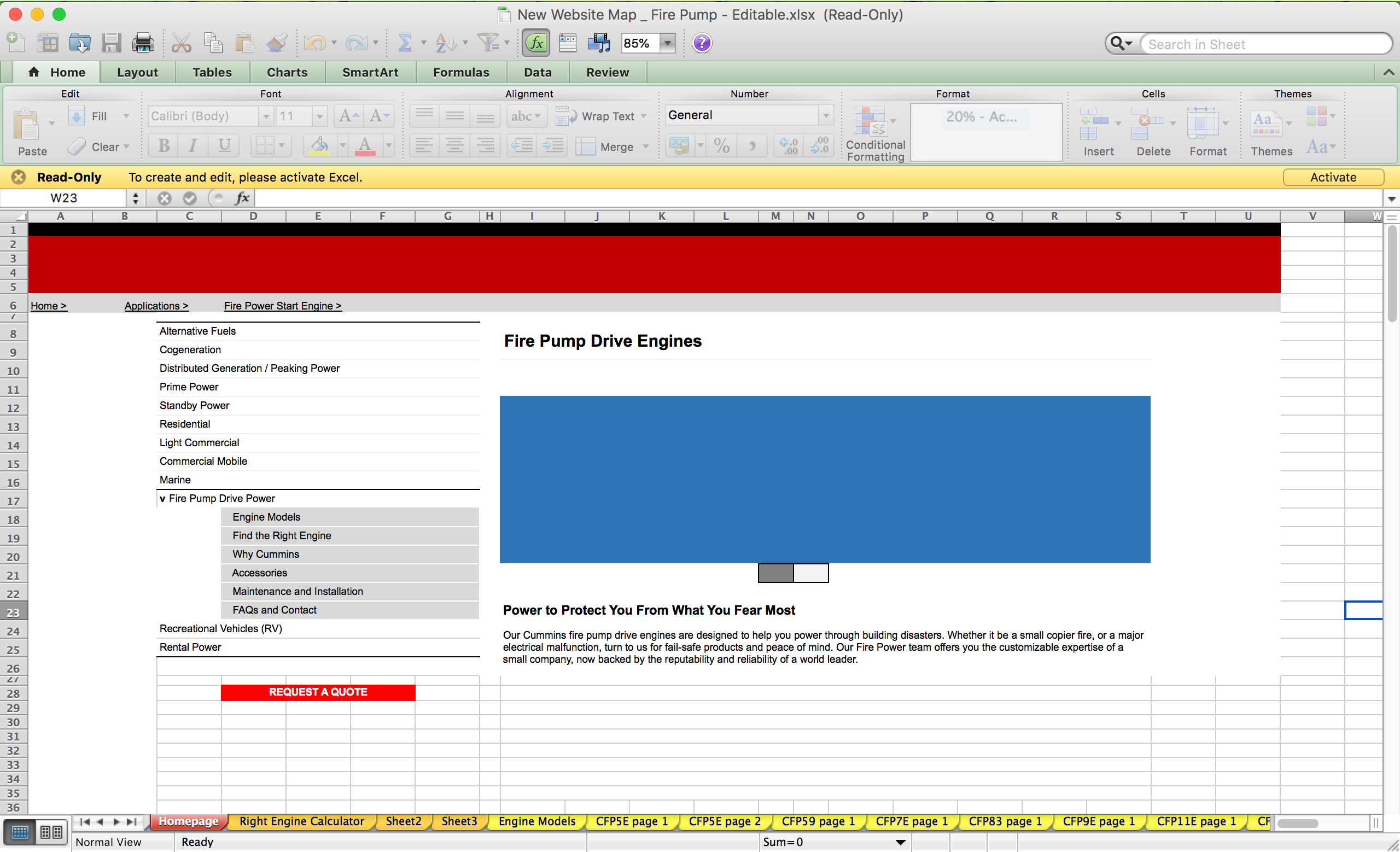Click the Percent Style icon
Screen dimensions: 1400x852
(721, 146)
